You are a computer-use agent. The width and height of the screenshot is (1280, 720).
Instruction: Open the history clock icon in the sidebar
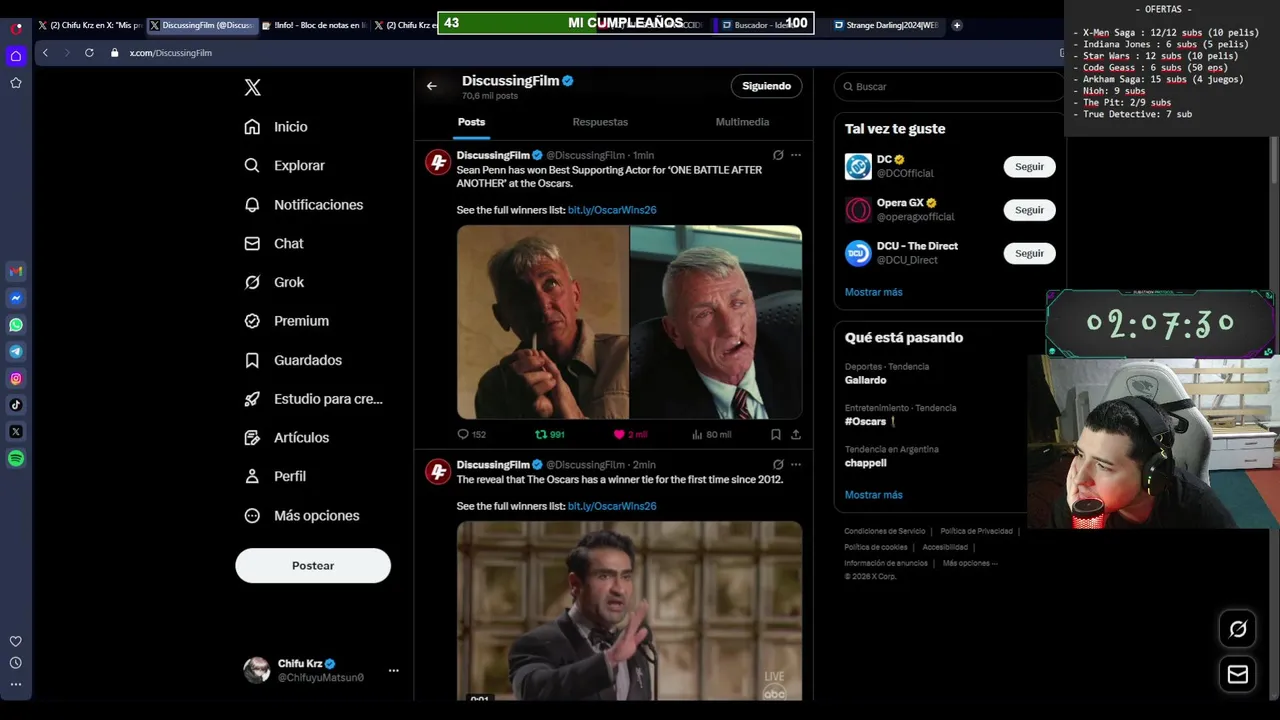click(16, 663)
